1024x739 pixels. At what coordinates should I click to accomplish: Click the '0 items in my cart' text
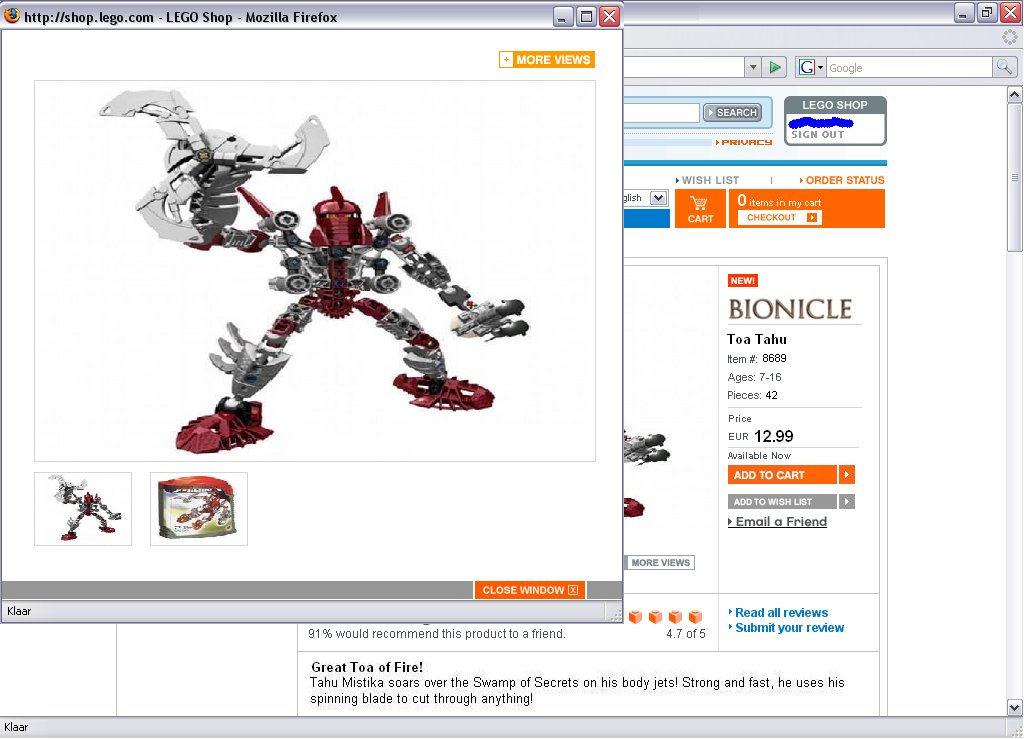click(x=779, y=201)
